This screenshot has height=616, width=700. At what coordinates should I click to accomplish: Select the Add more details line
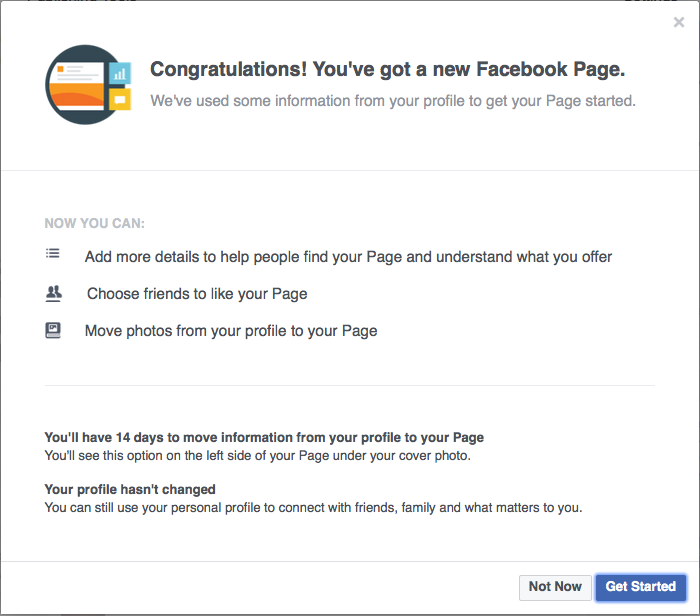(x=348, y=257)
